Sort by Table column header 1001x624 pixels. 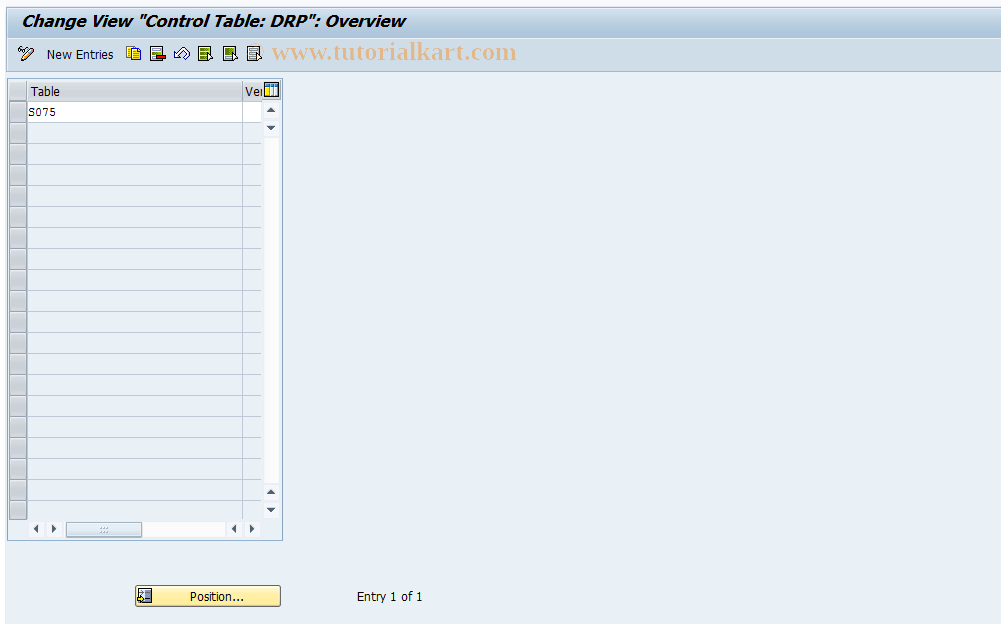(135, 91)
